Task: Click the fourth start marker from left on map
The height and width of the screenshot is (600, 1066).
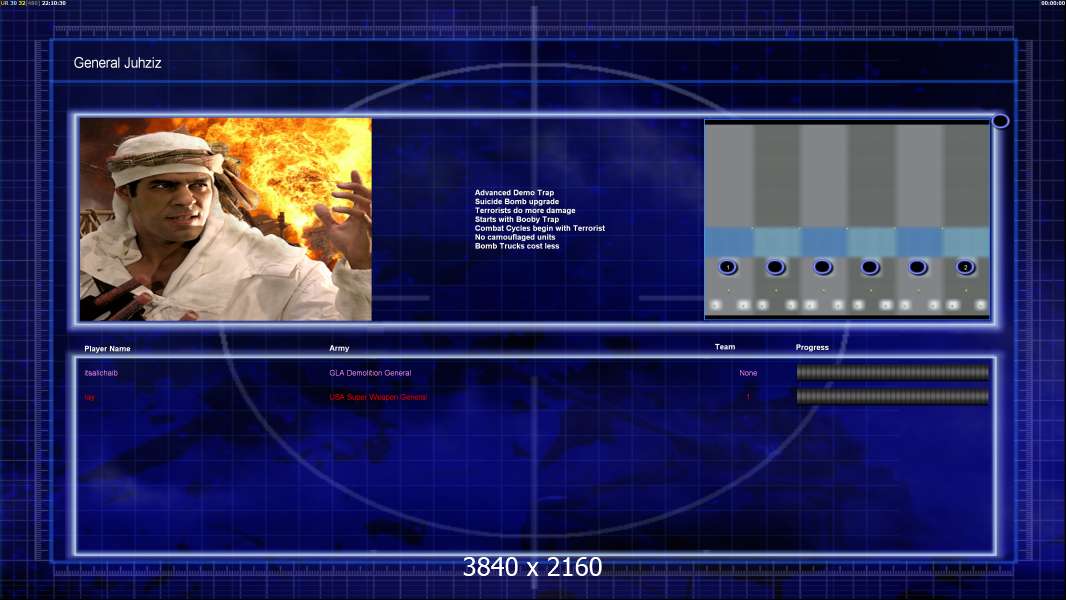Action: point(870,267)
